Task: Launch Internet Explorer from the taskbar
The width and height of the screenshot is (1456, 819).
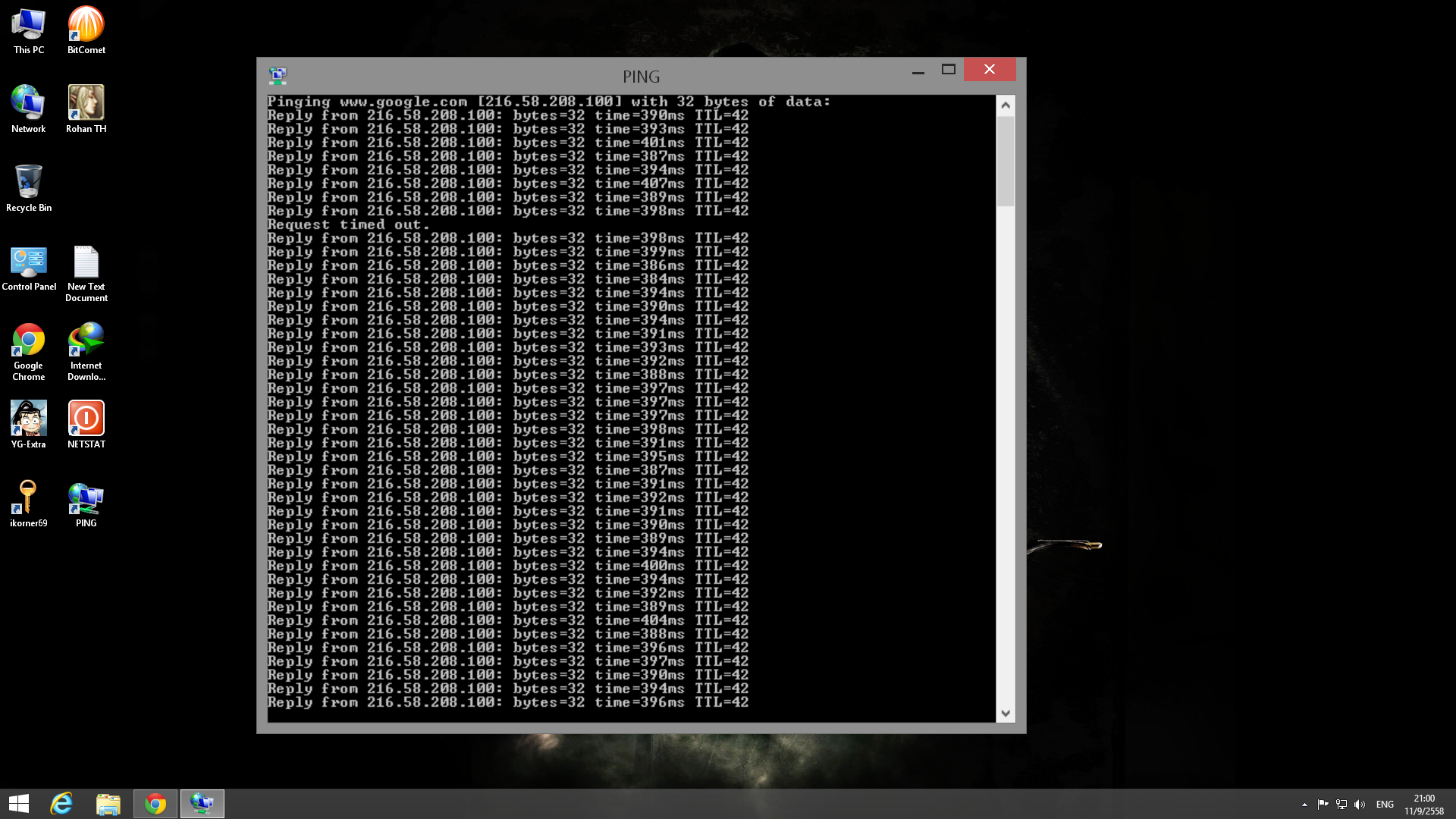Action: pyautogui.click(x=61, y=804)
